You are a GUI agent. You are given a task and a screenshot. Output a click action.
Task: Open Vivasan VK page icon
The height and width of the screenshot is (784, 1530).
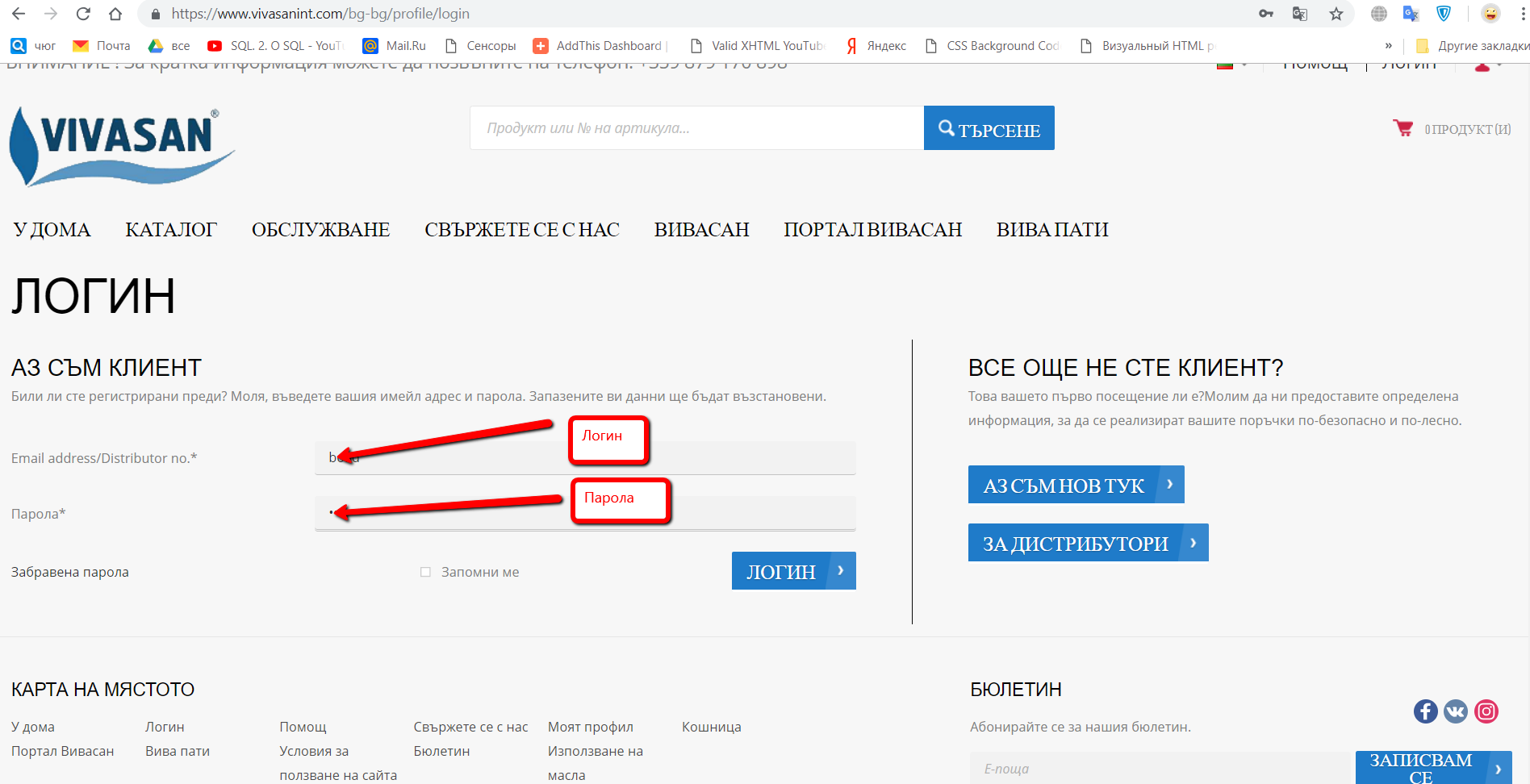(1456, 711)
